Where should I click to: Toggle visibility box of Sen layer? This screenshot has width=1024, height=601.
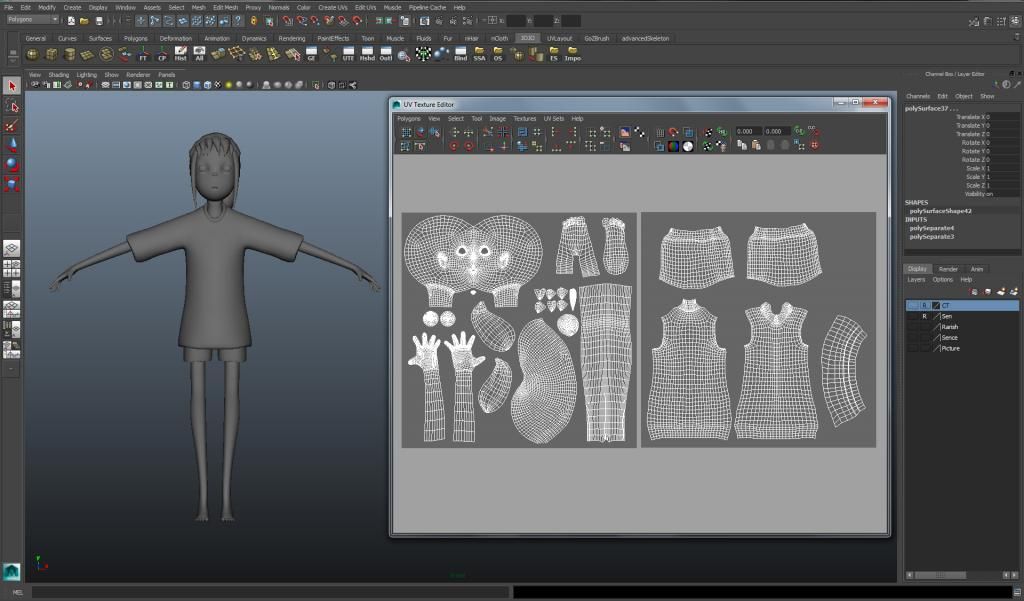click(x=911, y=316)
